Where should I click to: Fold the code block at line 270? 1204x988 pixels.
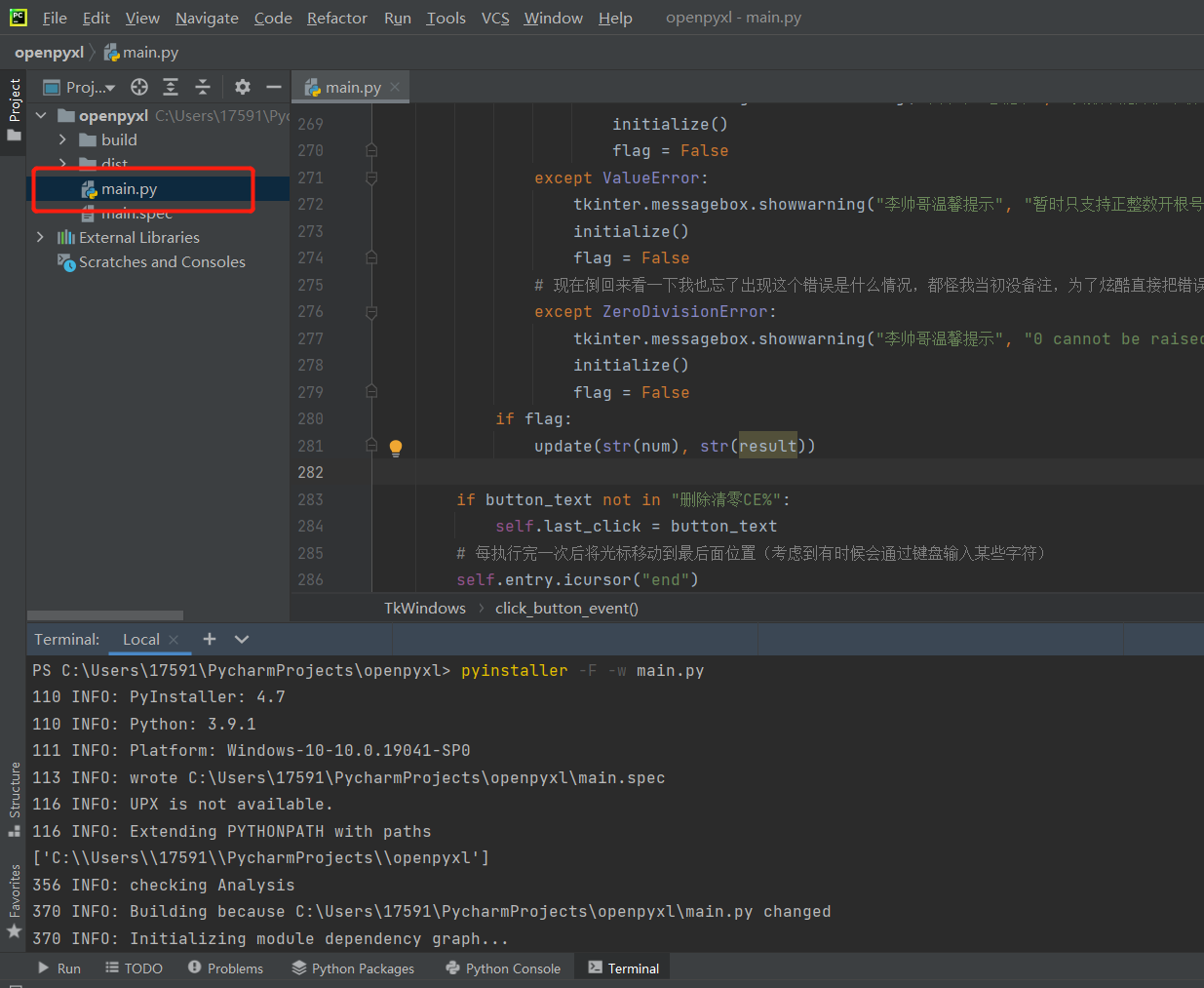point(371,150)
